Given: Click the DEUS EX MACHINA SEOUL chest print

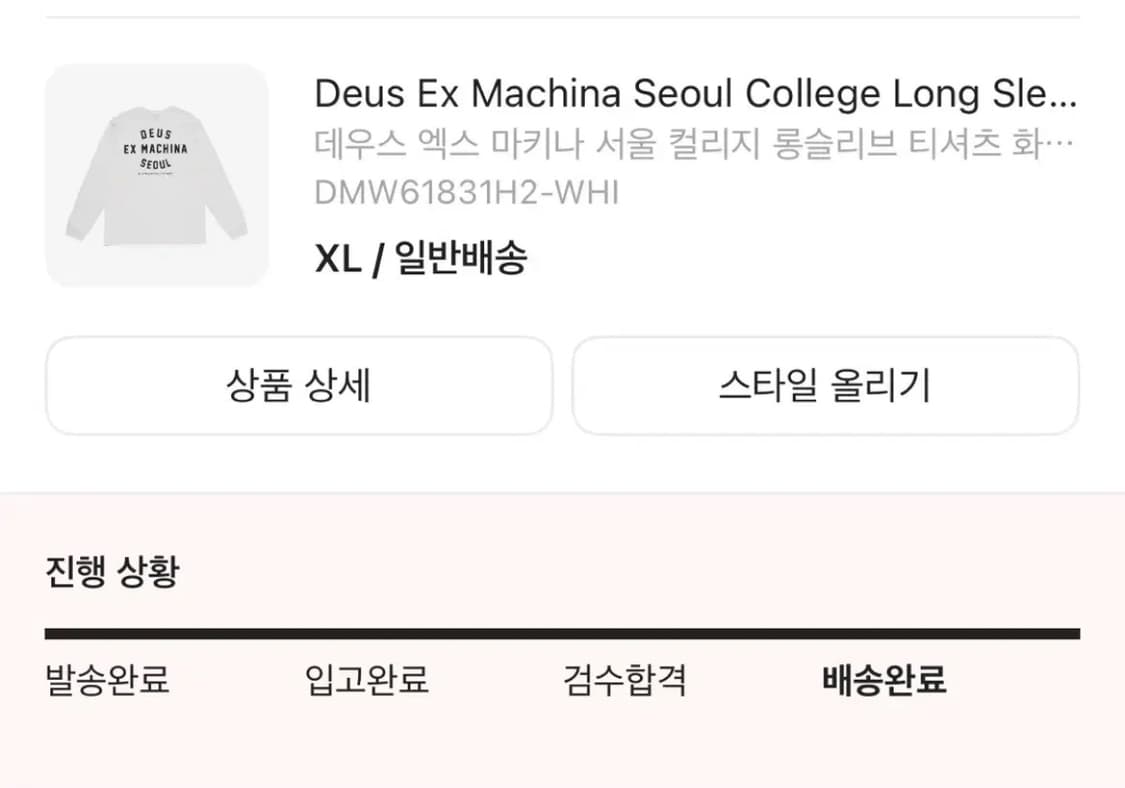Looking at the screenshot, I should pos(156,147).
